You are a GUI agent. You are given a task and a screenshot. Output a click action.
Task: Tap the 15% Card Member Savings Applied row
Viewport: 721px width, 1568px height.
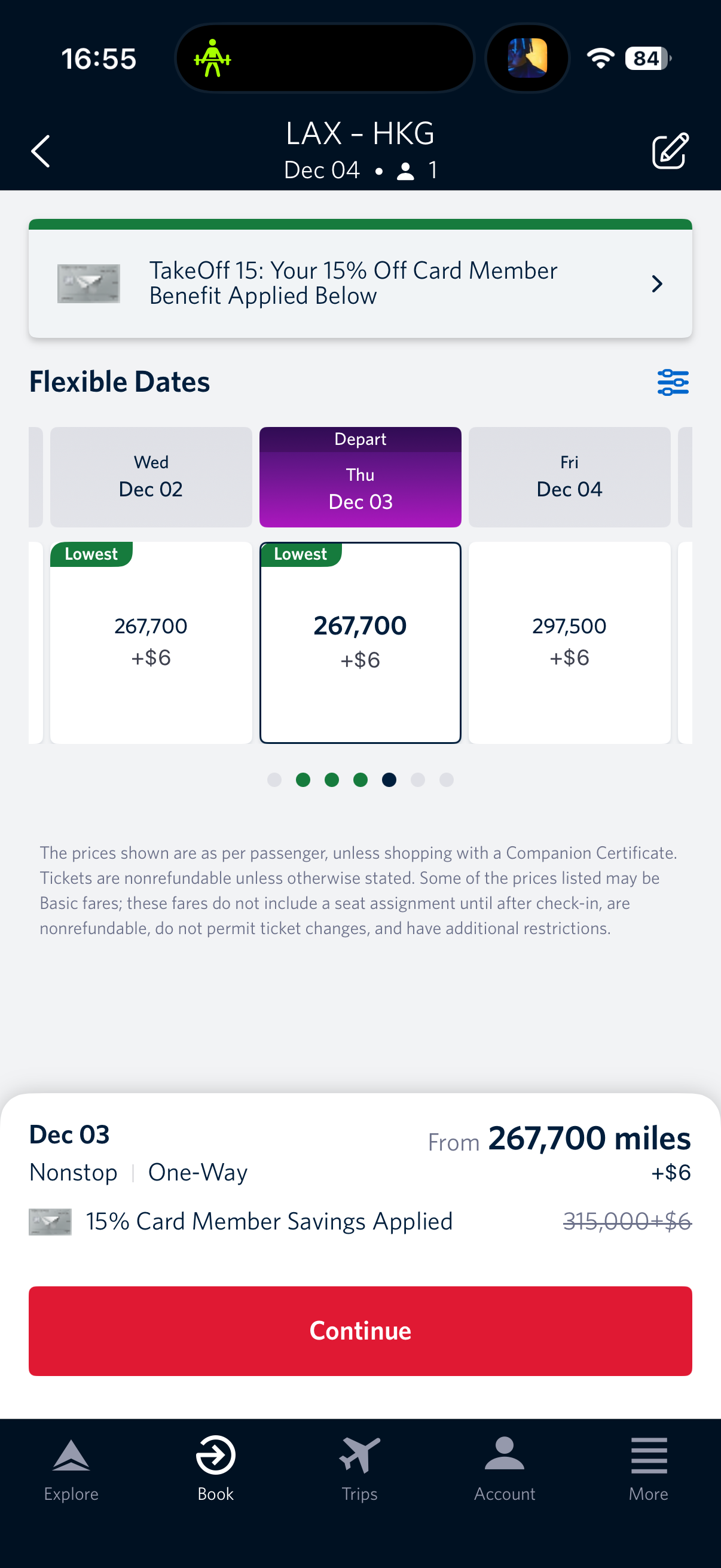[x=360, y=1221]
